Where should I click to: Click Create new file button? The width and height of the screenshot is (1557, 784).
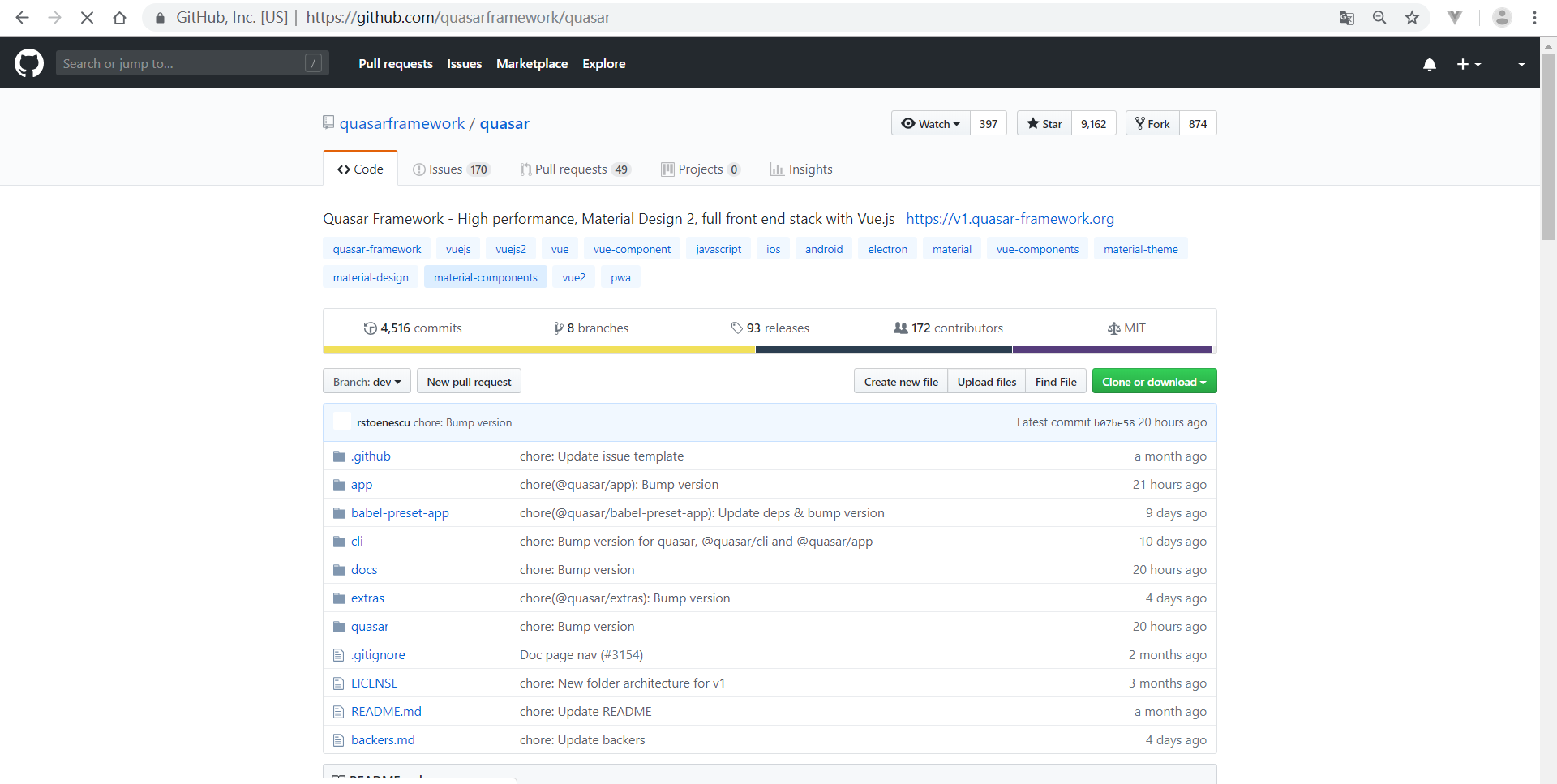901,381
